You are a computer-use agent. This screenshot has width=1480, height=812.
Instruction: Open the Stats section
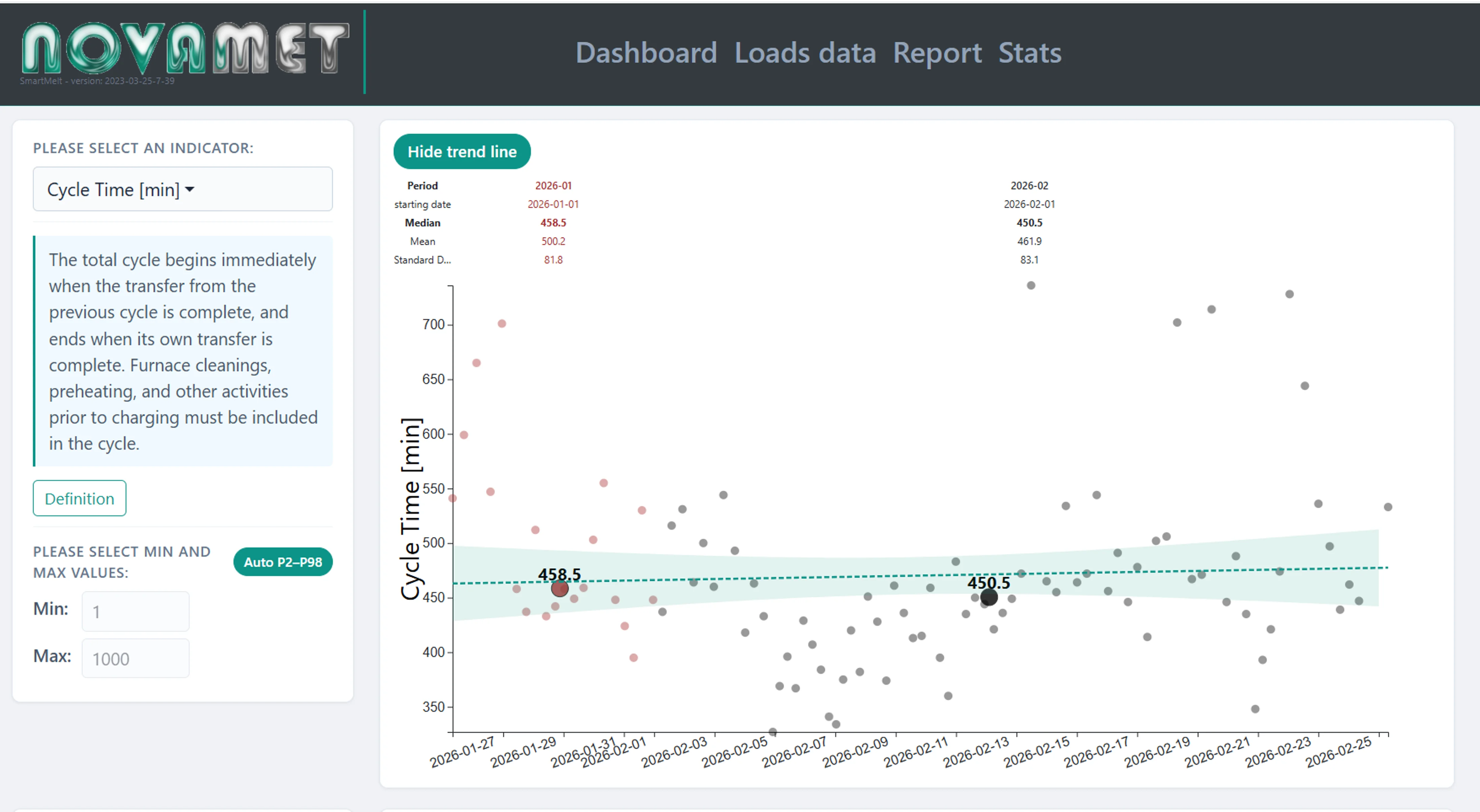point(1030,53)
